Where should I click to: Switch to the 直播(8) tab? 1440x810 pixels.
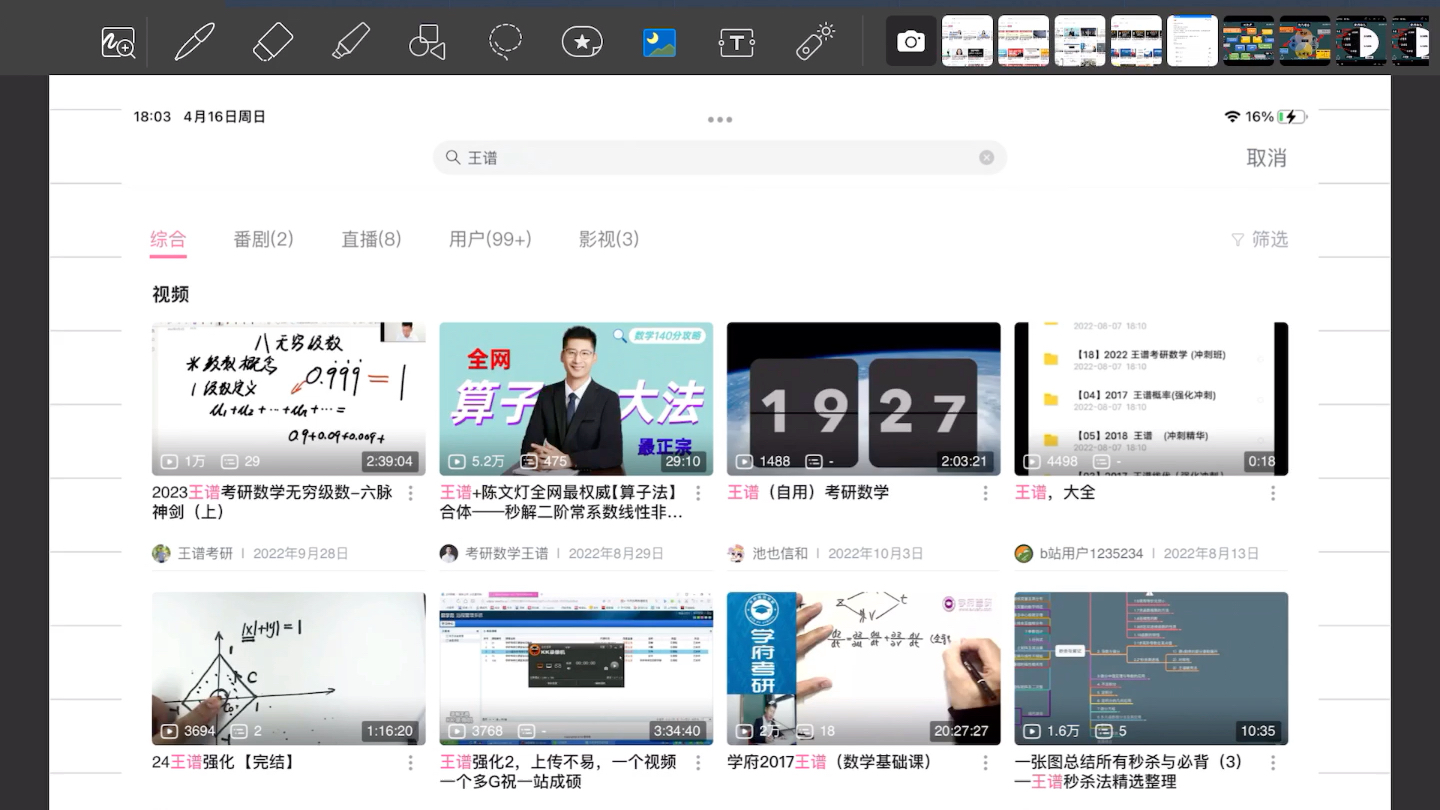pos(371,239)
